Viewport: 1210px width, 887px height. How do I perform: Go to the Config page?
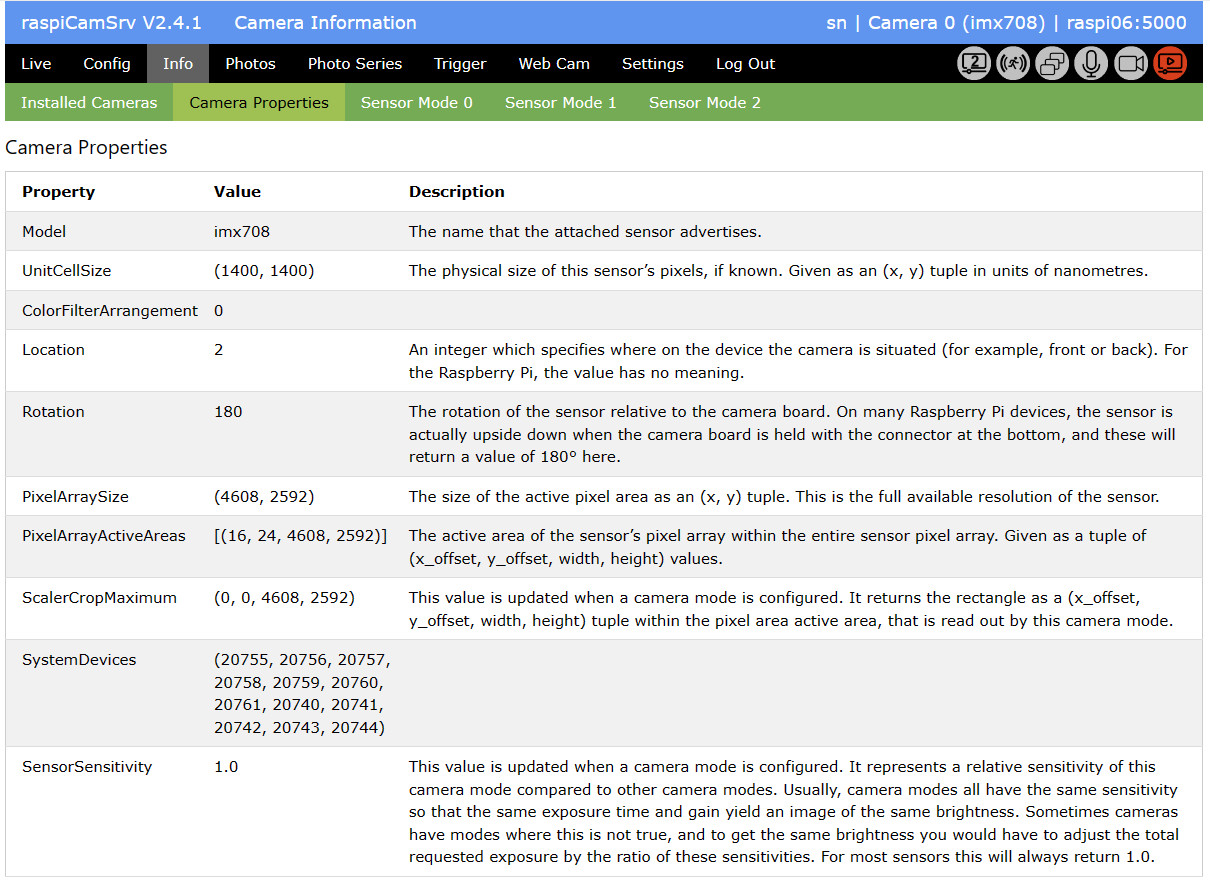click(x=107, y=64)
